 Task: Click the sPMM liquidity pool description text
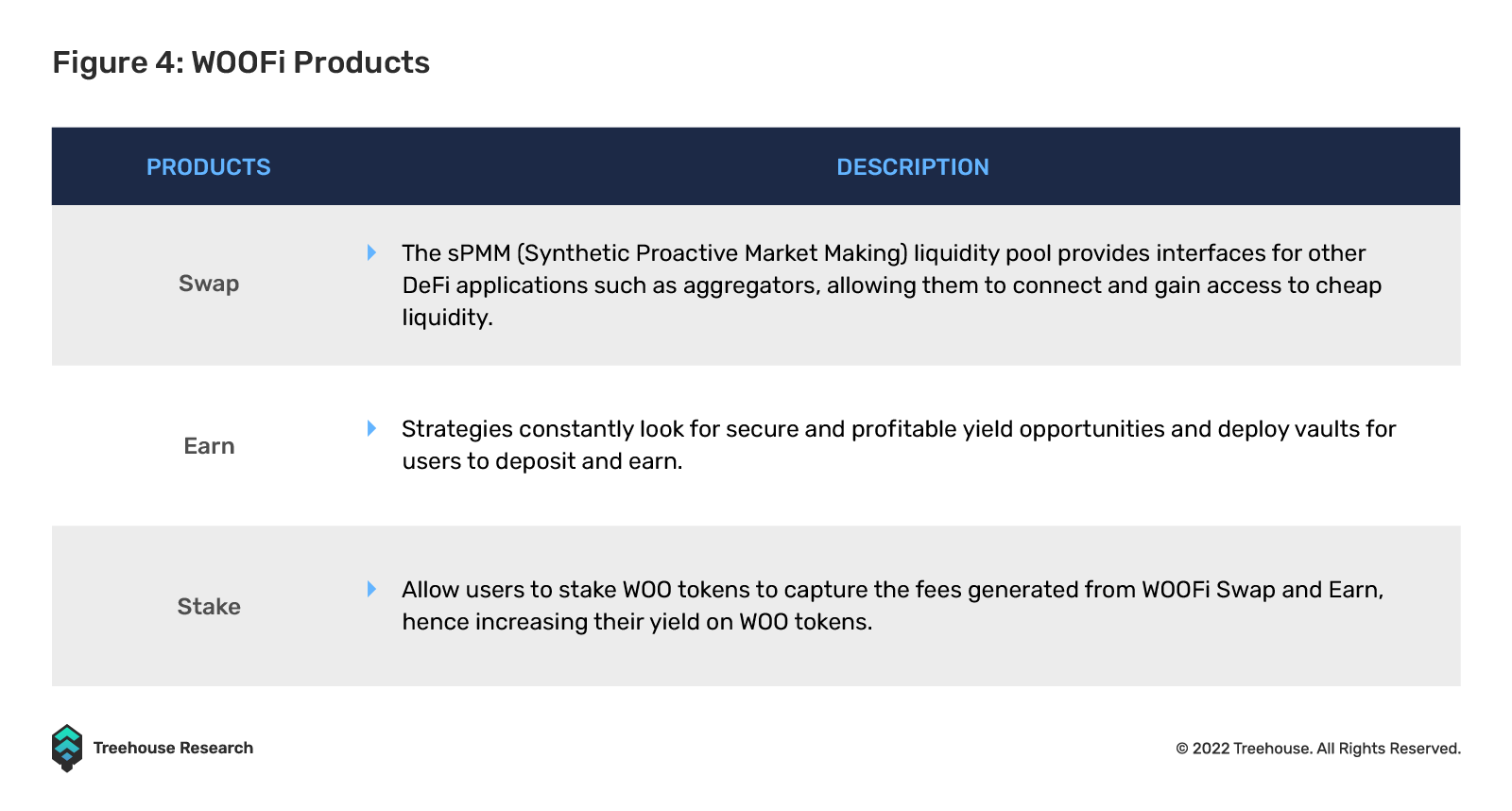click(892, 285)
